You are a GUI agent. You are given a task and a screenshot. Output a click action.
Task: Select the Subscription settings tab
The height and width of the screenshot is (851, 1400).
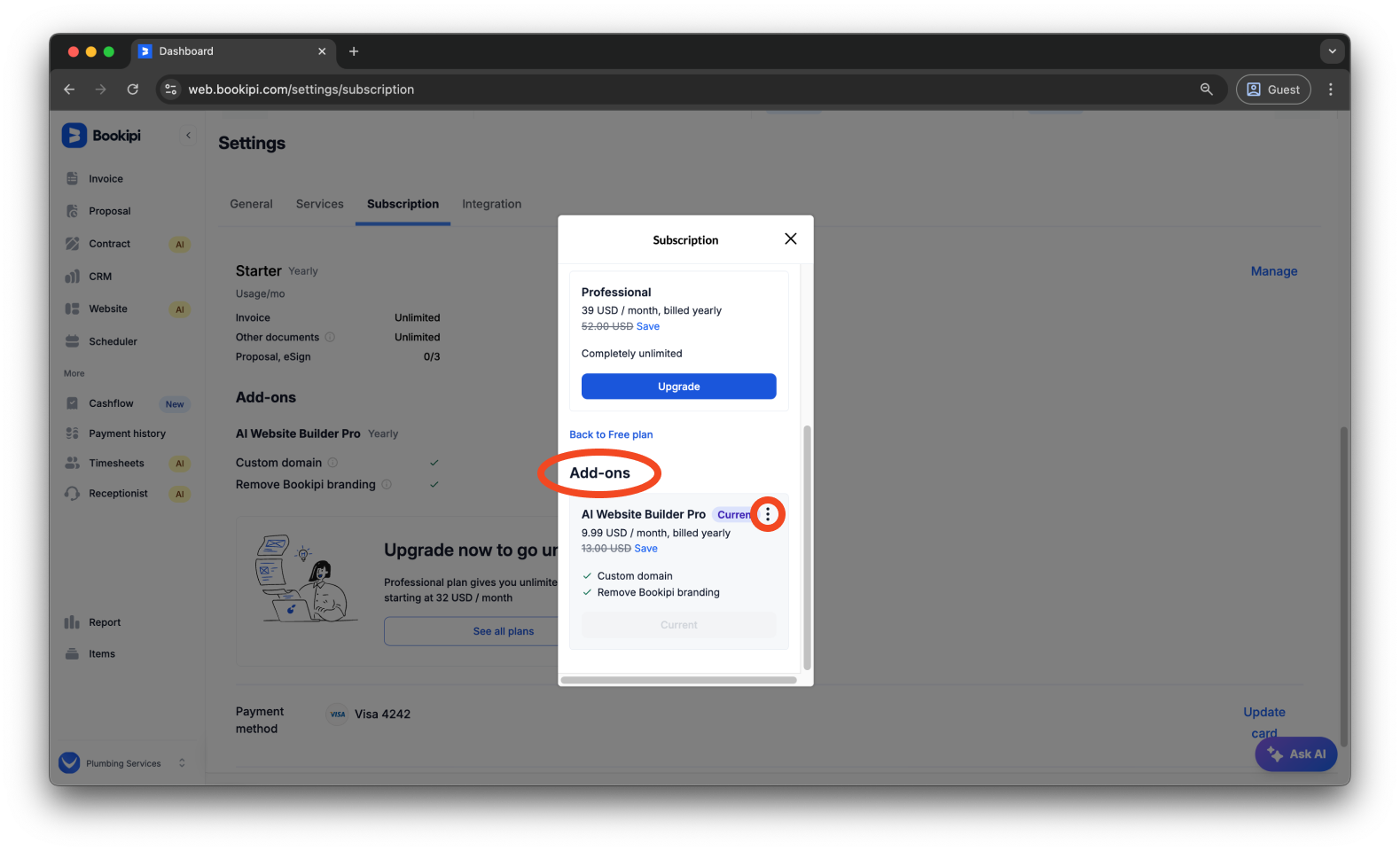(403, 204)
